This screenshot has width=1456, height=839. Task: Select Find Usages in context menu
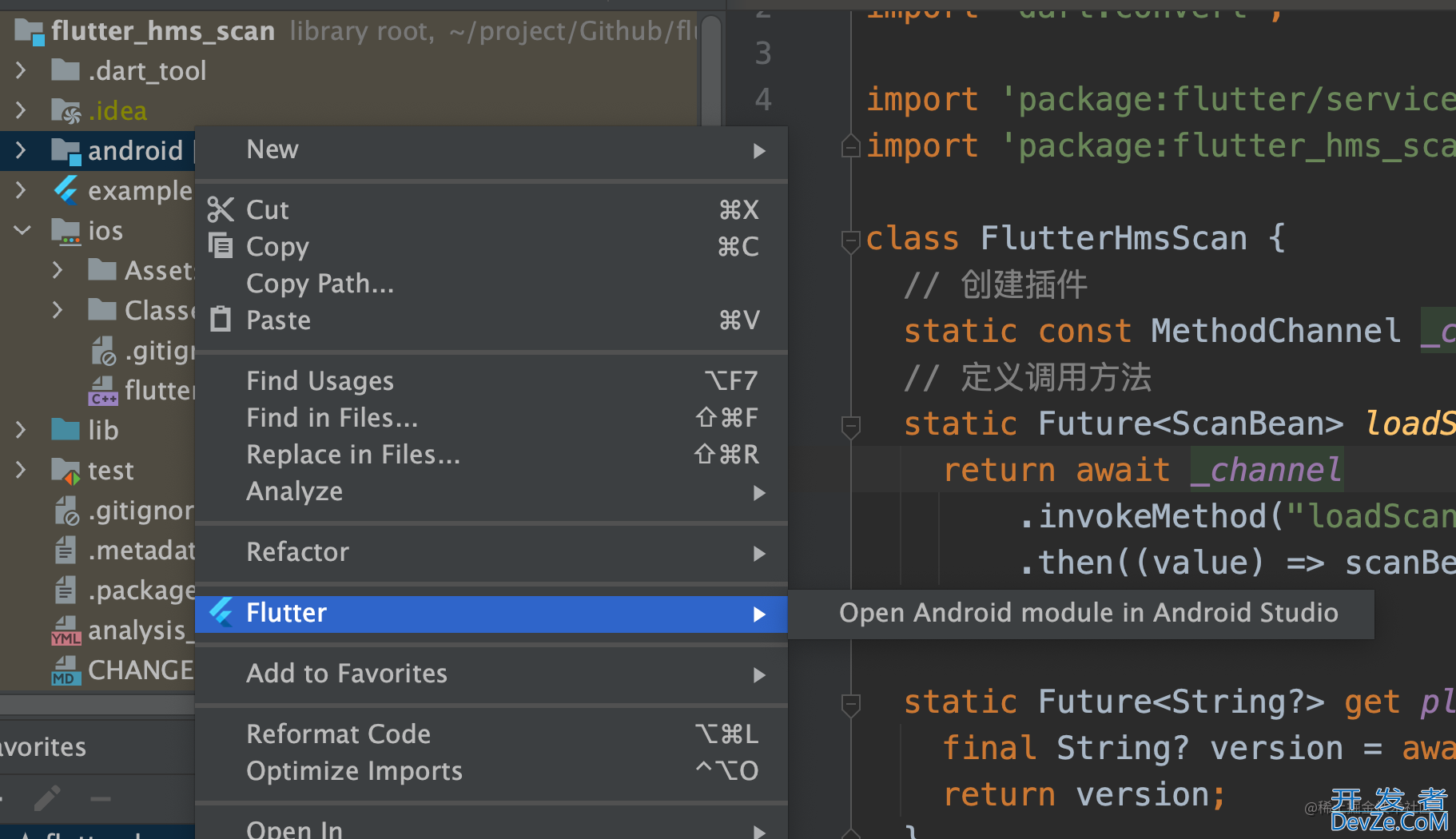(491, 380)
